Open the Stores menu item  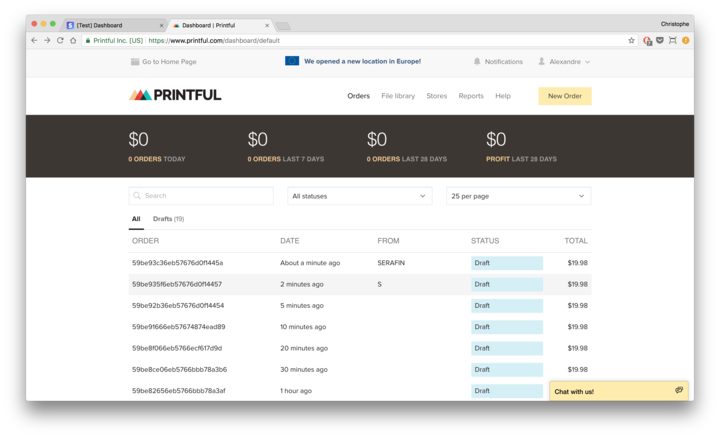[x=436, y=96]
